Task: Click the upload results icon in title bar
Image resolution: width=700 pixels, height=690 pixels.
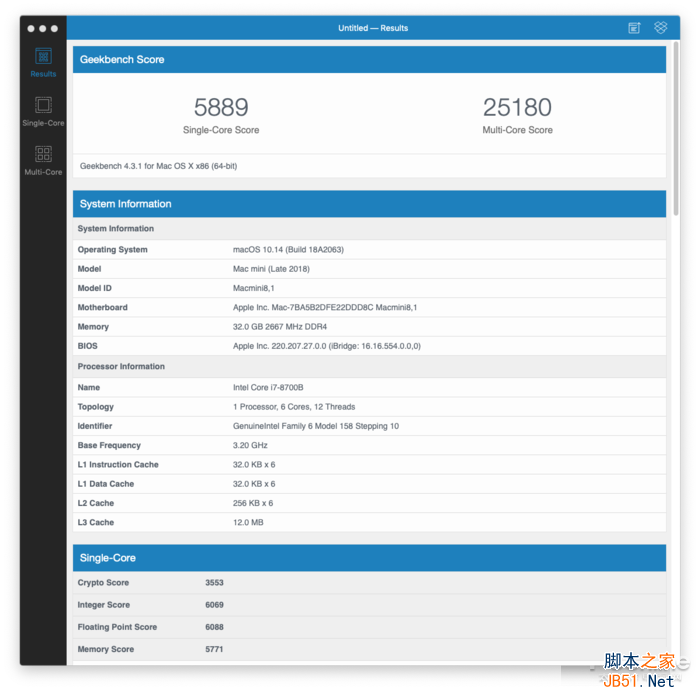Action: [634, 28]
